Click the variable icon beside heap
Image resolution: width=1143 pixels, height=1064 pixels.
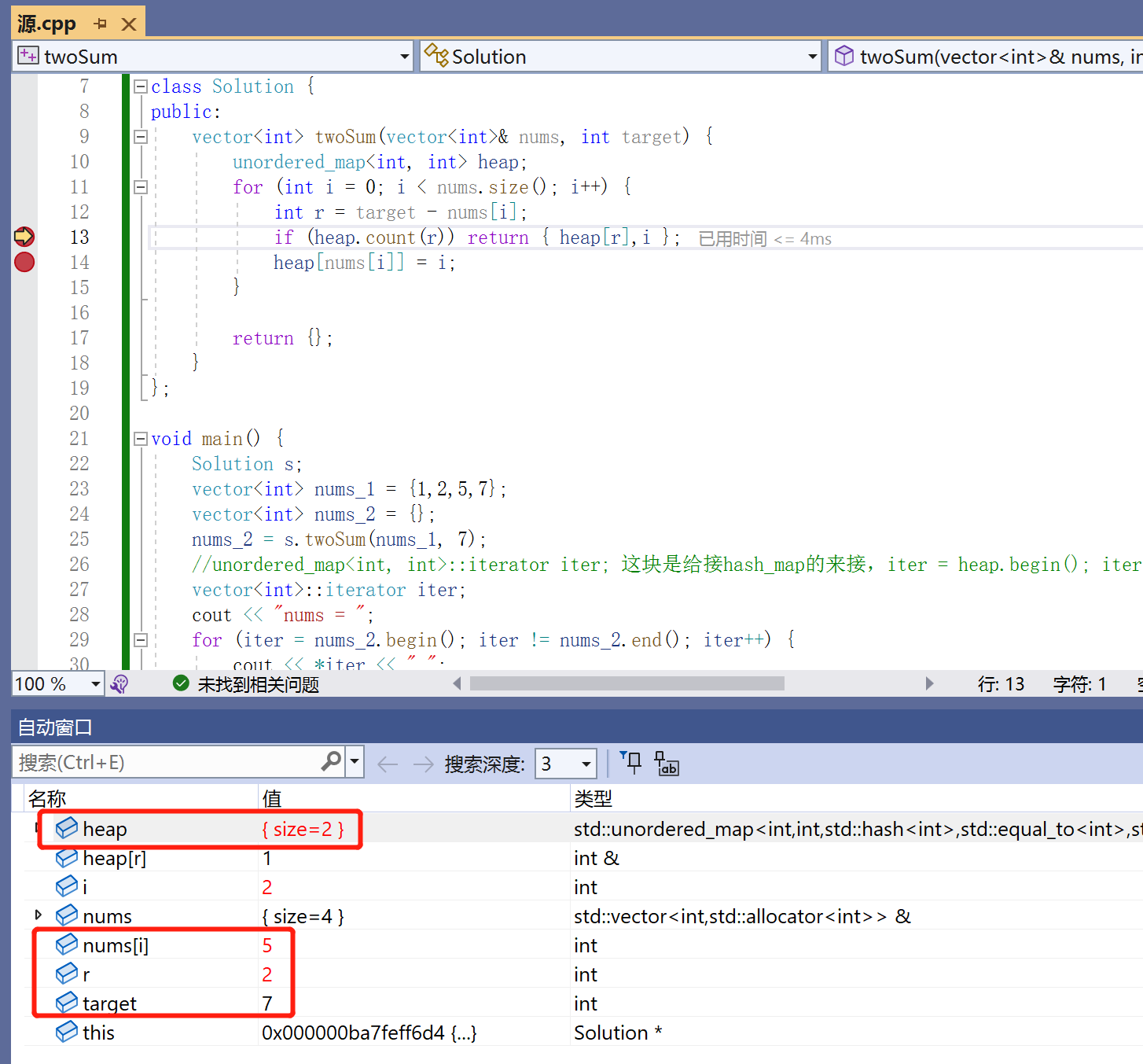click(67, 827)
